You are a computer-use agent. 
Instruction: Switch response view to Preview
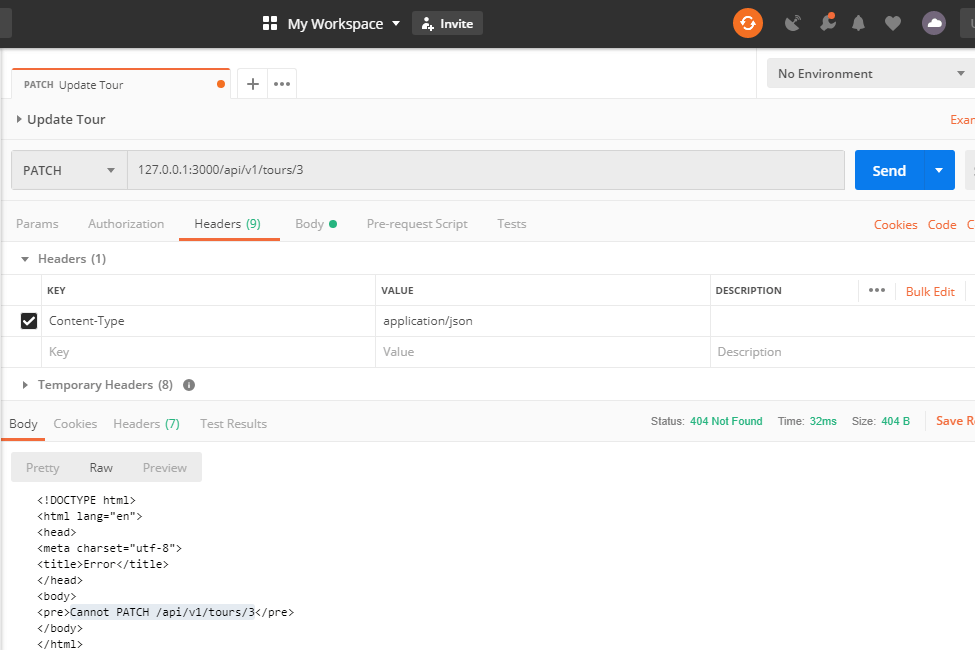164,467
